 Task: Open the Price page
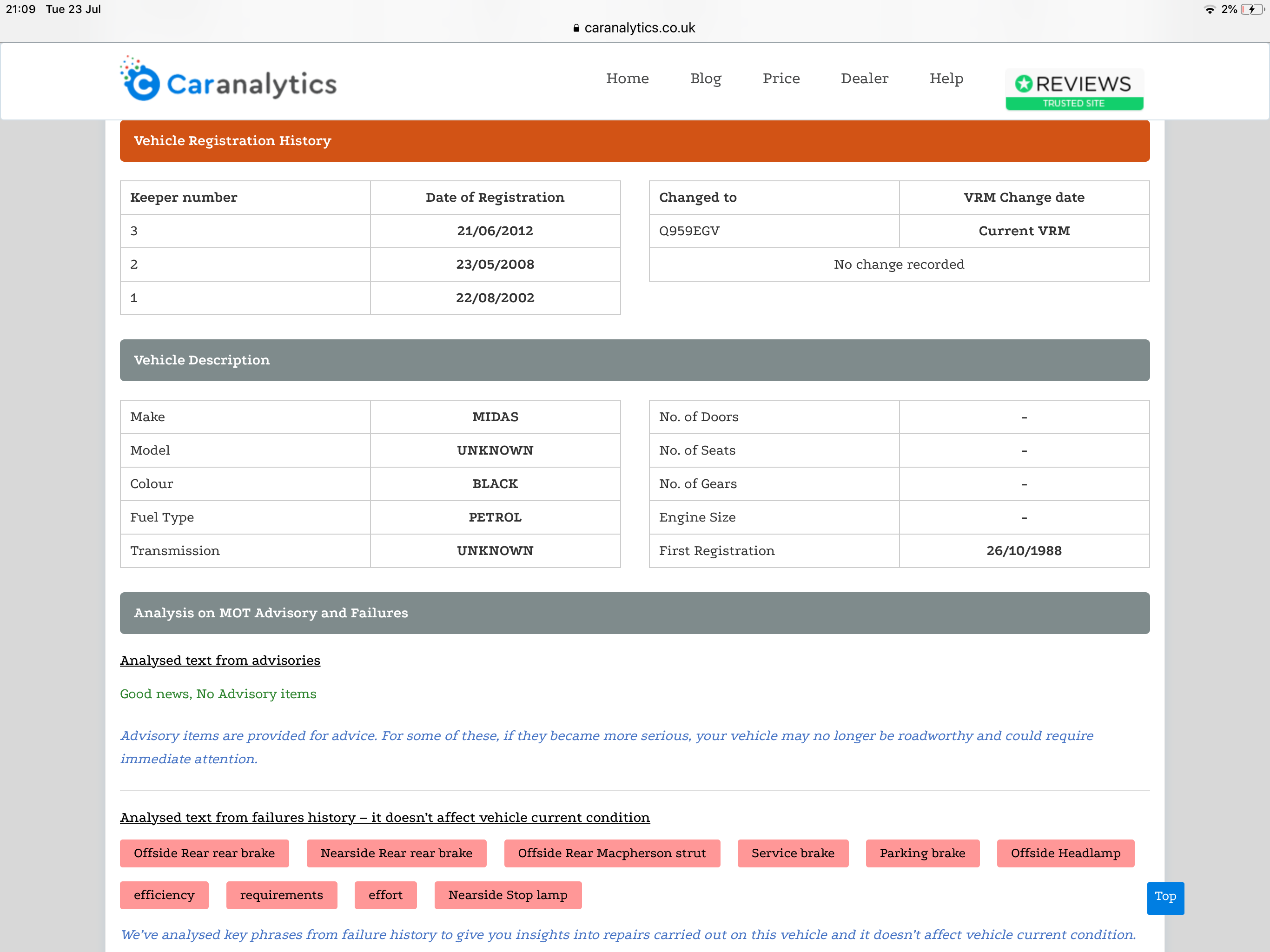(x=781, y=79)
